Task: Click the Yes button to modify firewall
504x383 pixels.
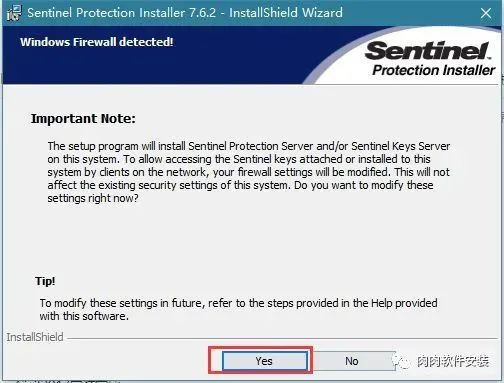Action: coord(264,361)
